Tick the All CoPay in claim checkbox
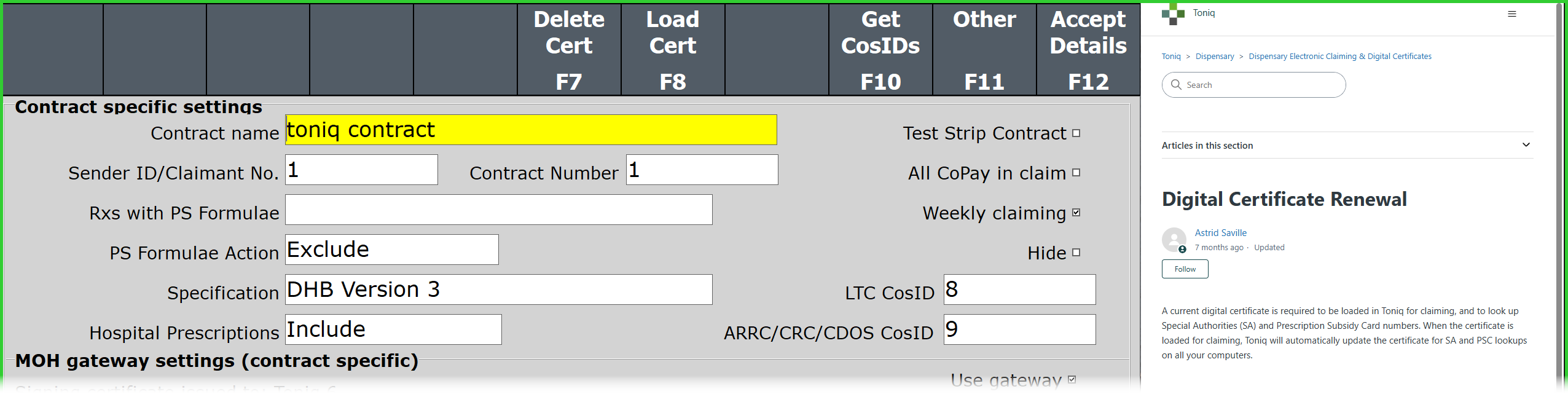This screenshot has height=394, width=1568. point(1076,173)
